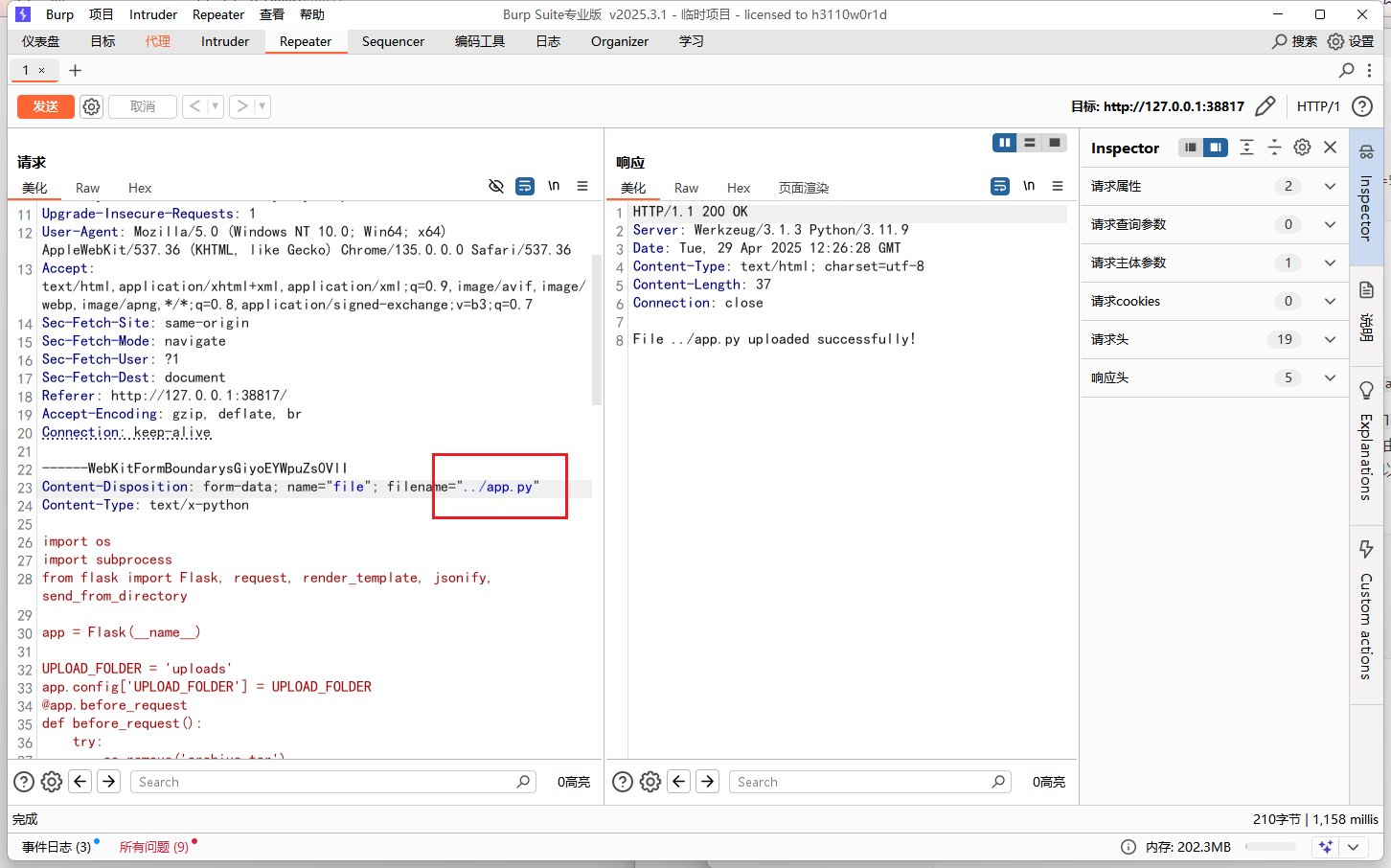Search tabs with the magnifier icon
The width and height of the screenshot is (1391, 868).
click(1346, 70)
